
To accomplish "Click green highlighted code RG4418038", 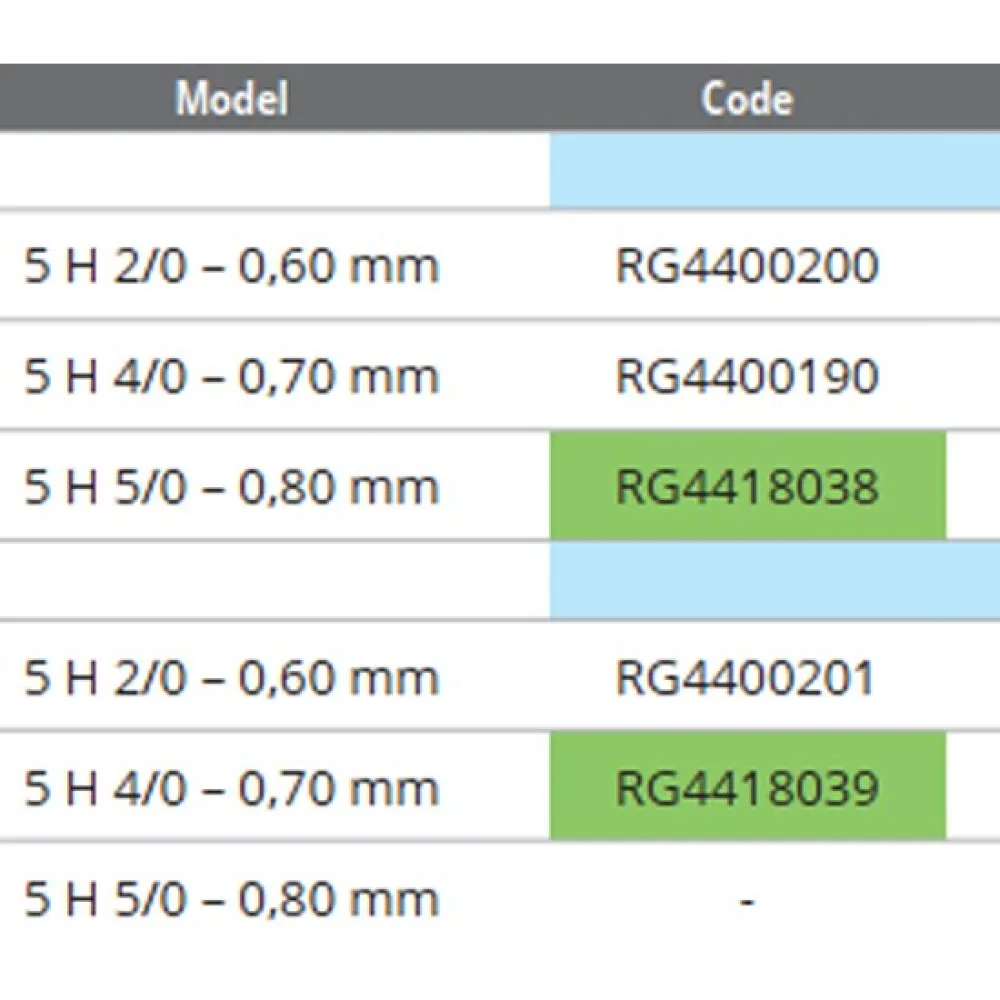I will [747, 487].
